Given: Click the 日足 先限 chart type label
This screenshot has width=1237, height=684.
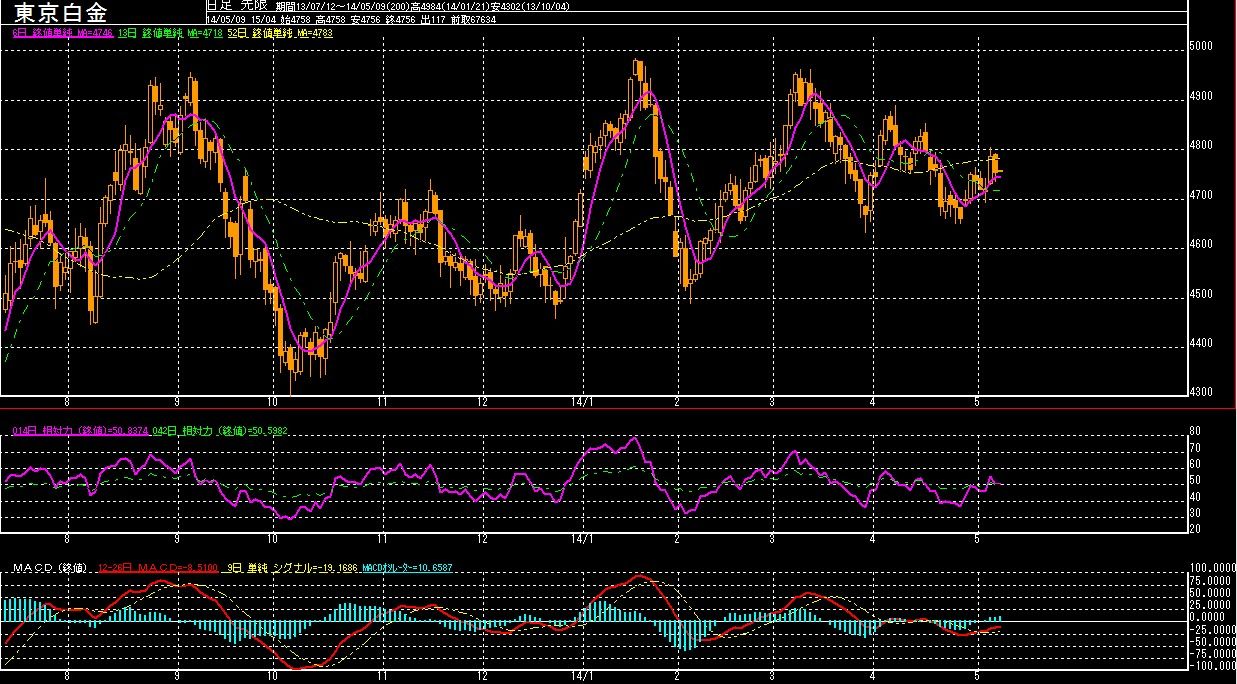Looking at the screenshot, I should 235,5.
